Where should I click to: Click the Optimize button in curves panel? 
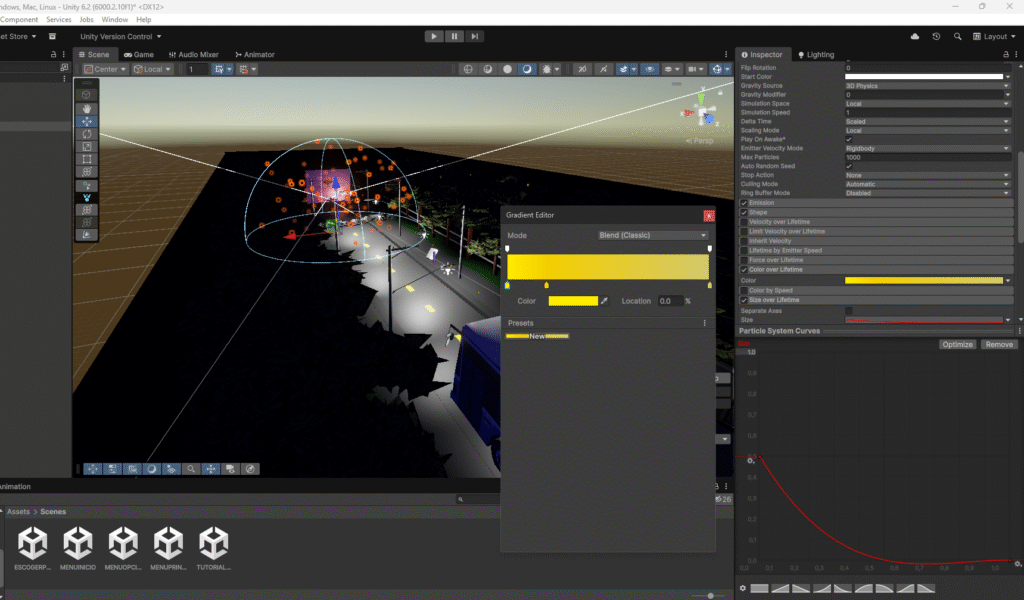pos(957,344)
